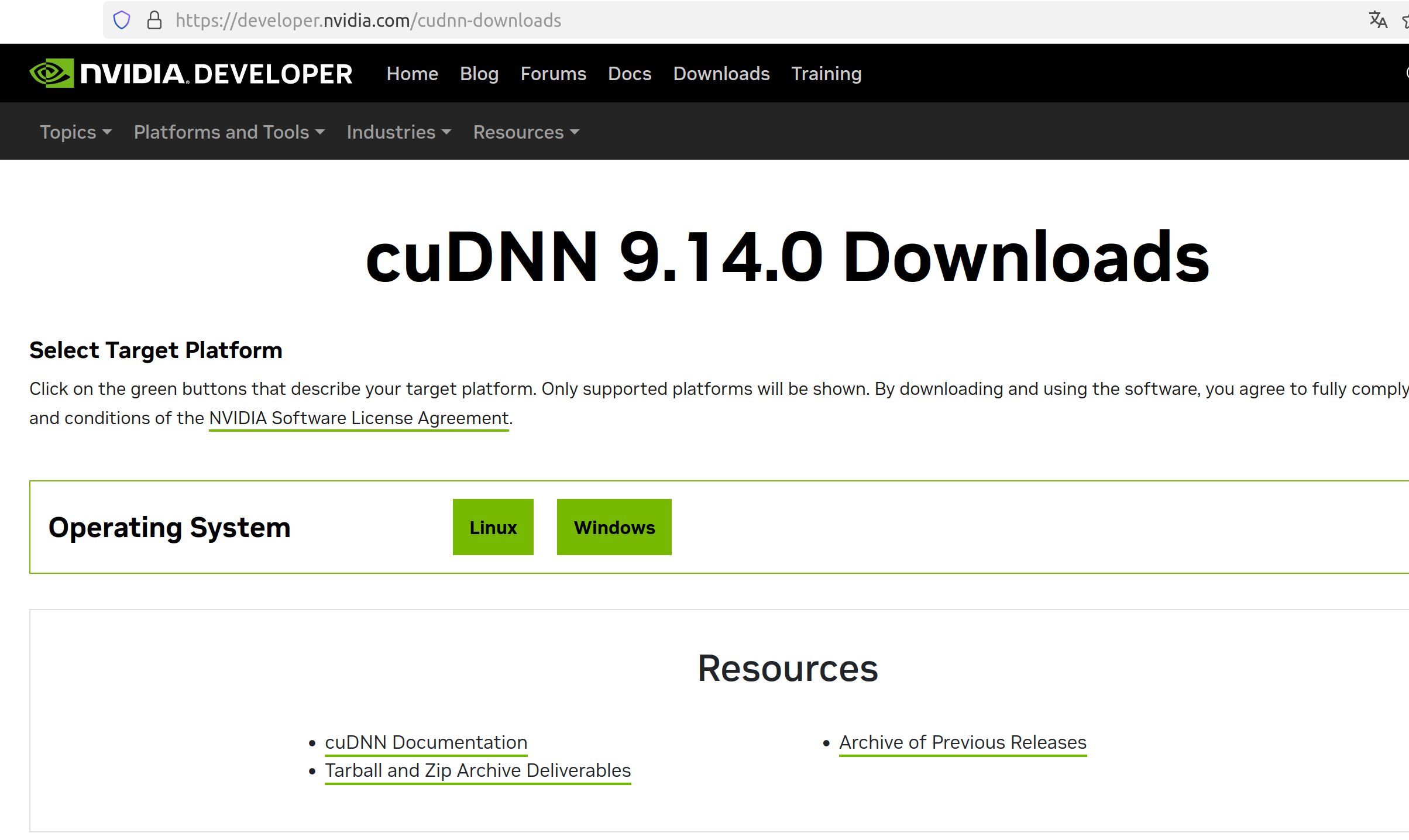Open the Resources navigation dropdown
Image resolution: width=1409 pixels, height=840 pixels.
525,132
